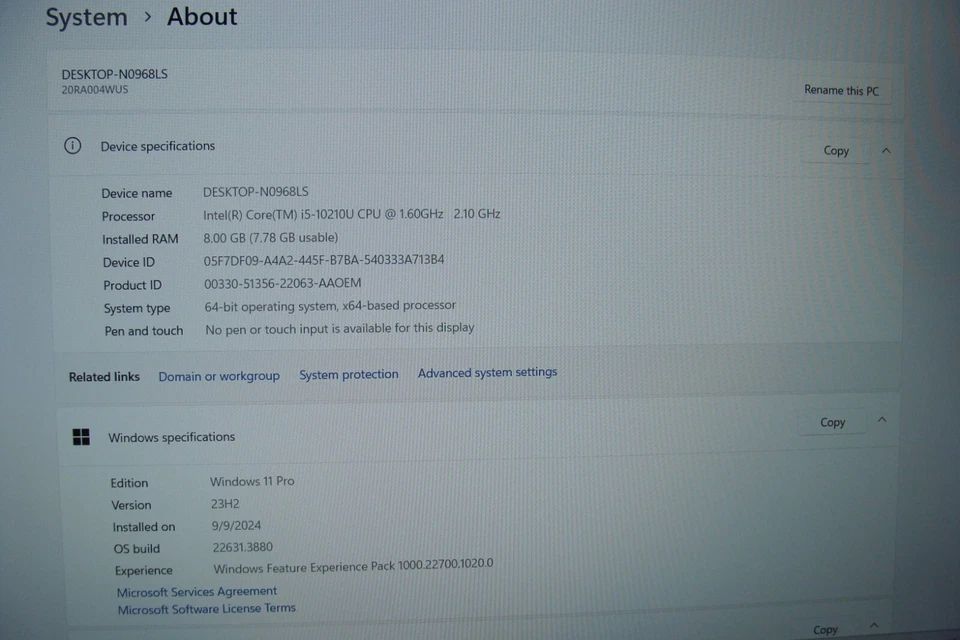Select the 9/9/2024 installed date
This screenshot has height=640, width=960.
pos(236,525)
